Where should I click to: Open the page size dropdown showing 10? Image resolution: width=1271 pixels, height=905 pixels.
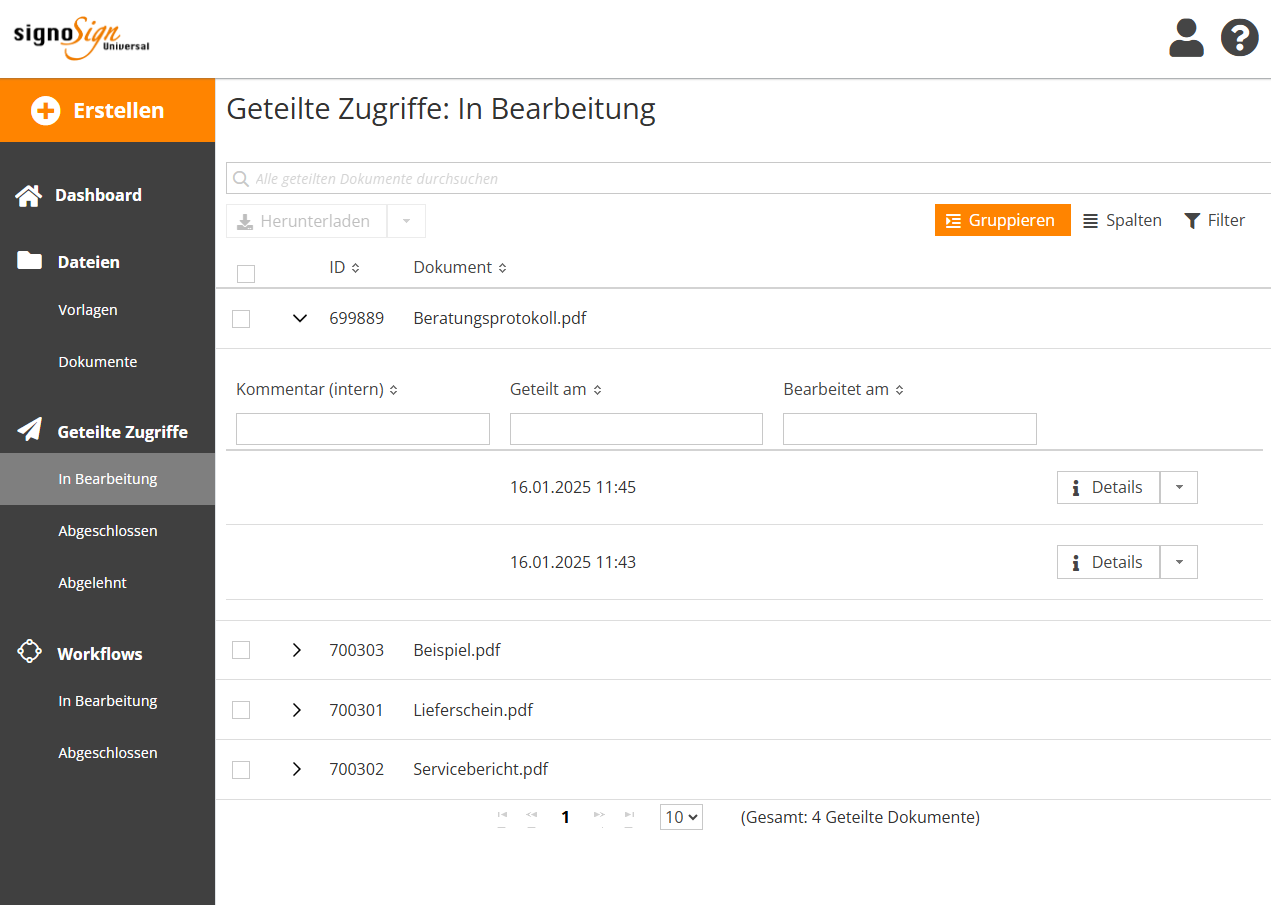681,817
